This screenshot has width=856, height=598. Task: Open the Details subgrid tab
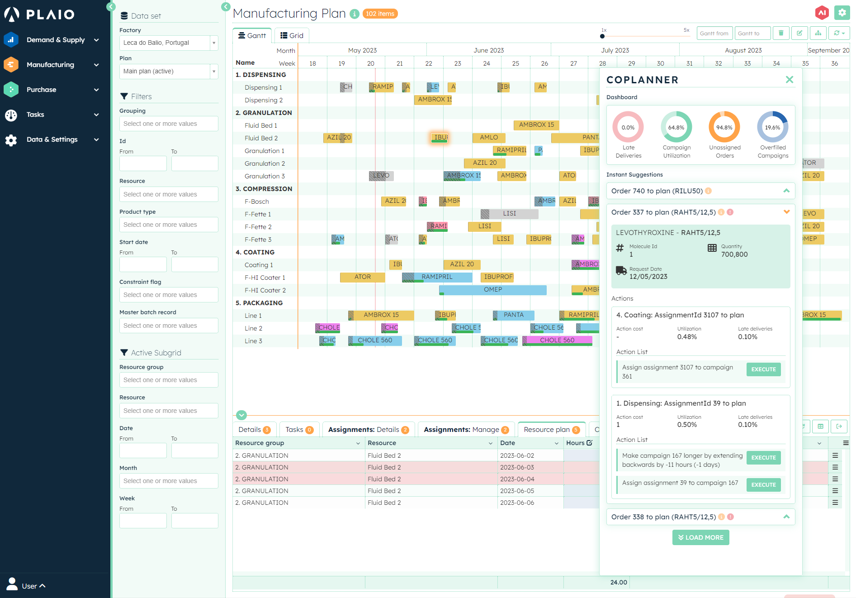tap(254, 430)
